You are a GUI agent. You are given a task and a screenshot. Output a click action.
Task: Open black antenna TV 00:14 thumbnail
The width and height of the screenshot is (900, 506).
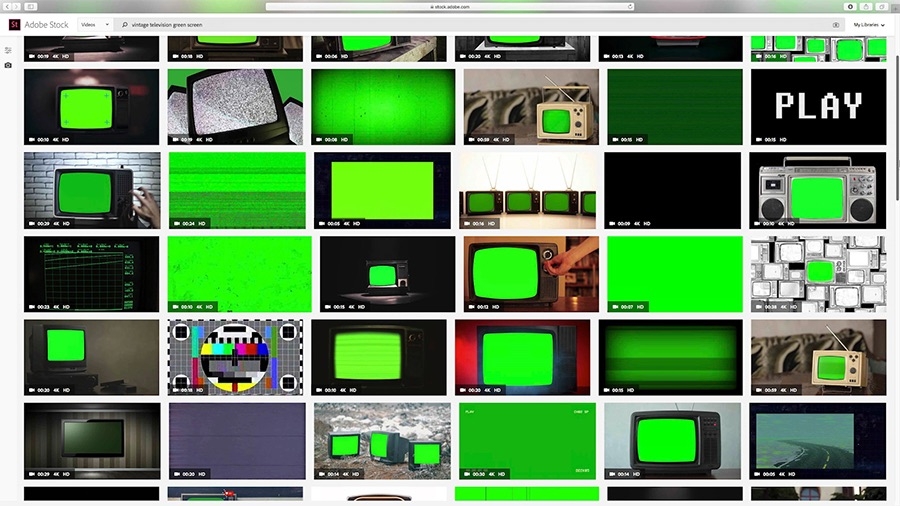[x=673, y=441]
